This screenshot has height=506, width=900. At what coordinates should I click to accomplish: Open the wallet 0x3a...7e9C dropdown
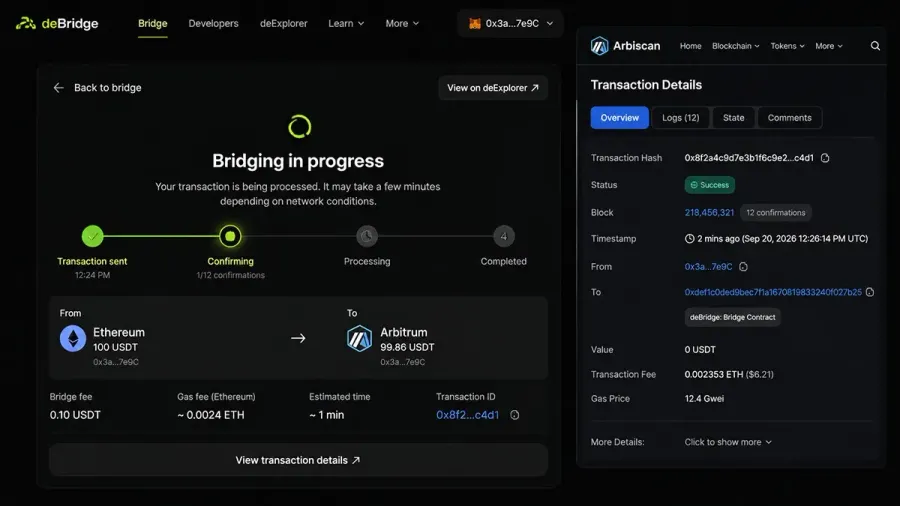point(511,24)
